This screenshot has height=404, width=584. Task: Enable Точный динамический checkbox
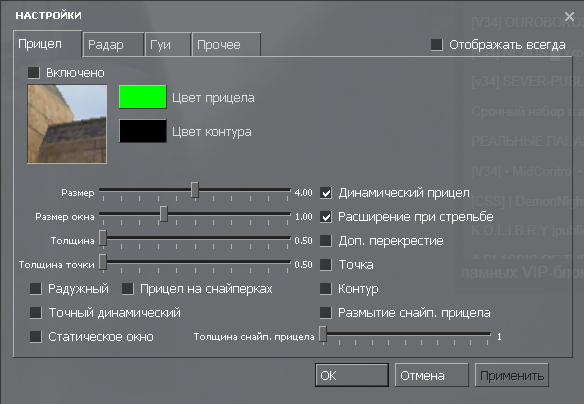[x=36, y=313]
